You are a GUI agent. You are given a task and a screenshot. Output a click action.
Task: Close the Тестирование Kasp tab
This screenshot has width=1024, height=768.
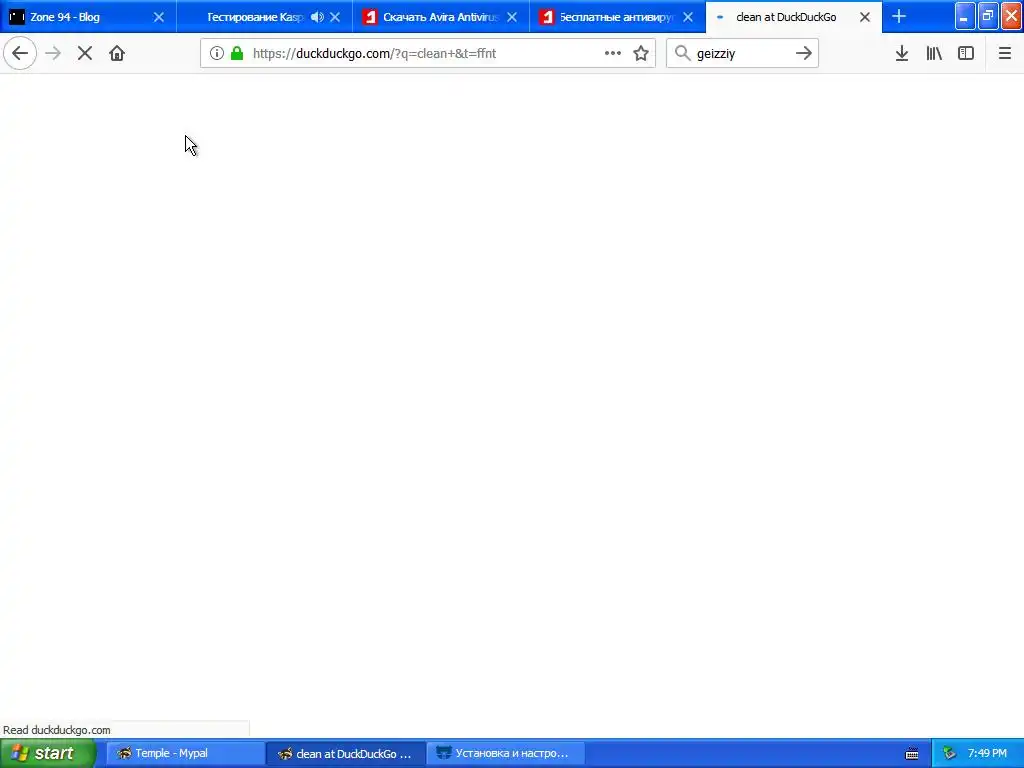click(x=335, y=17)
